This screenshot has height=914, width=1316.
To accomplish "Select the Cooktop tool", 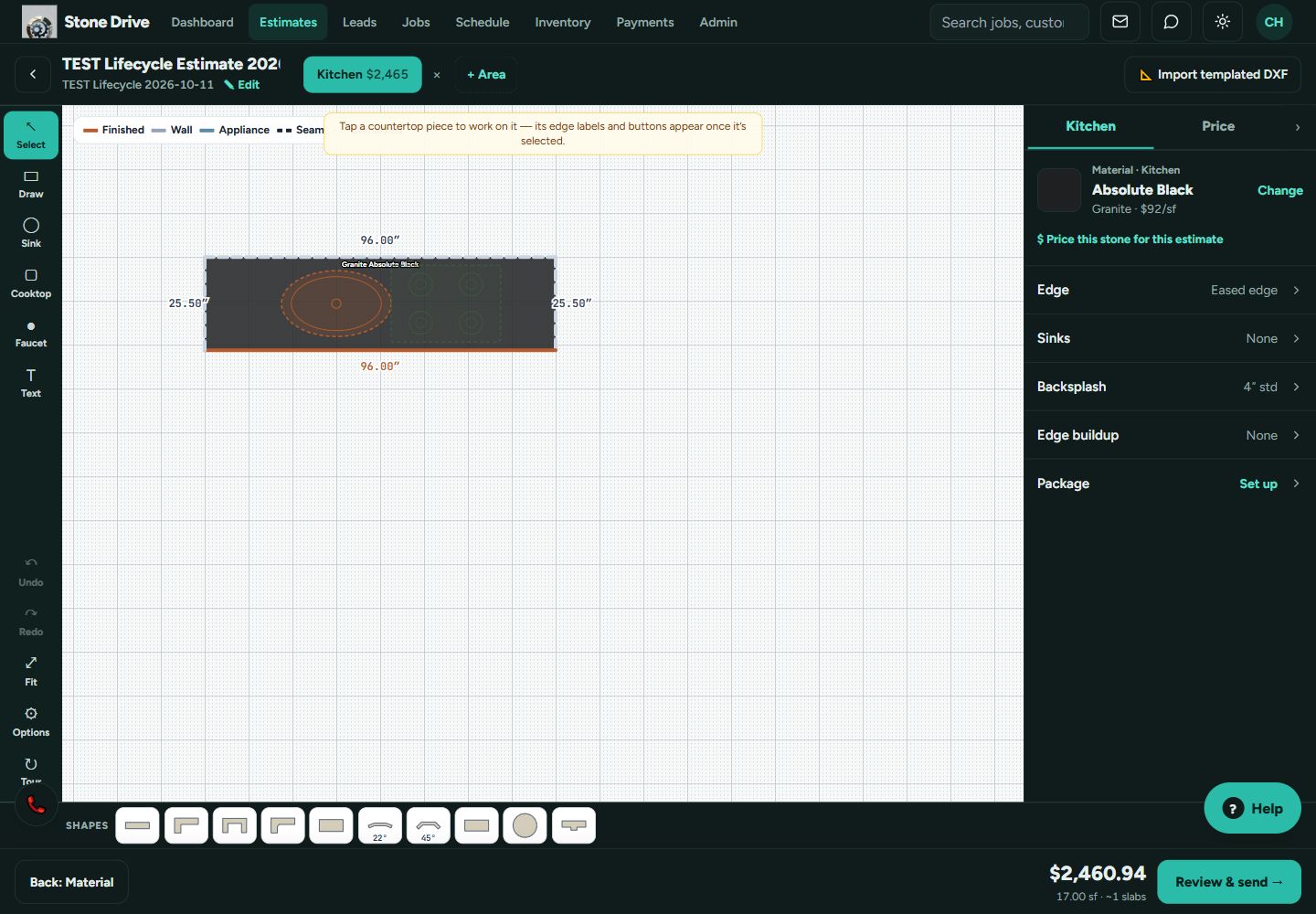I will 31,283.
